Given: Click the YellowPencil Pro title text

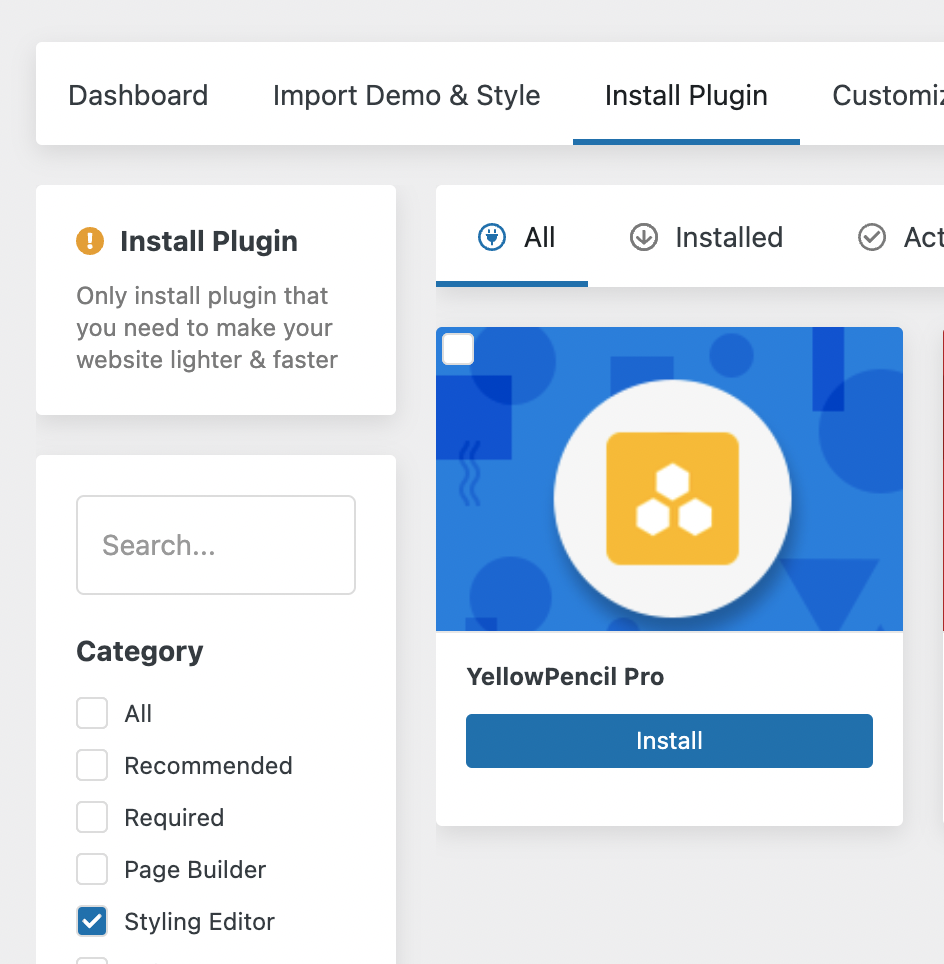Looking at the screenshot, I should [x=565, y=677].
